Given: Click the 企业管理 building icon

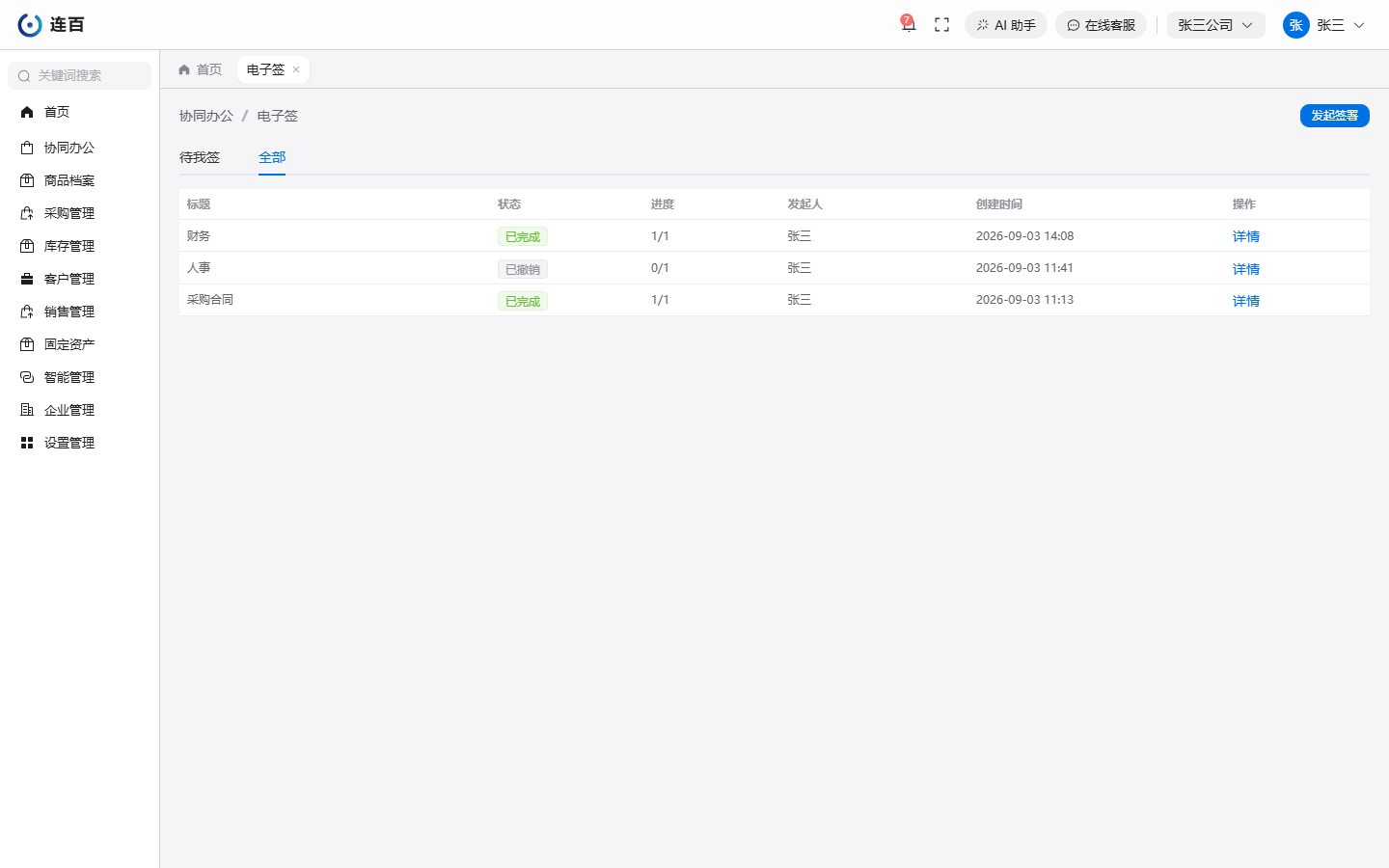Looking at the screenshot, I should coord(27,411).
